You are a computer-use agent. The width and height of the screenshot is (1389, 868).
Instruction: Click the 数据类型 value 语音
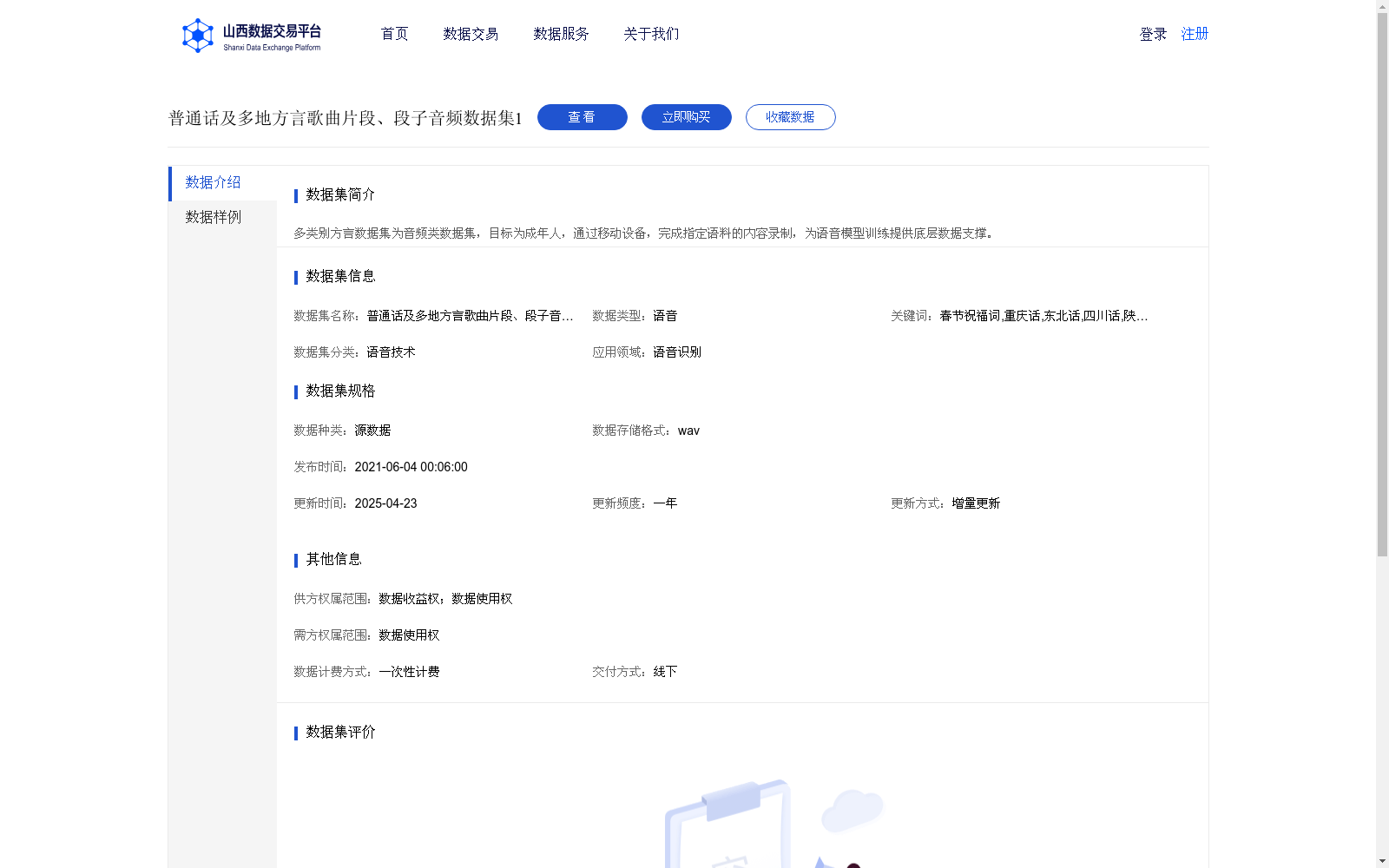click(x=665, y=316)
